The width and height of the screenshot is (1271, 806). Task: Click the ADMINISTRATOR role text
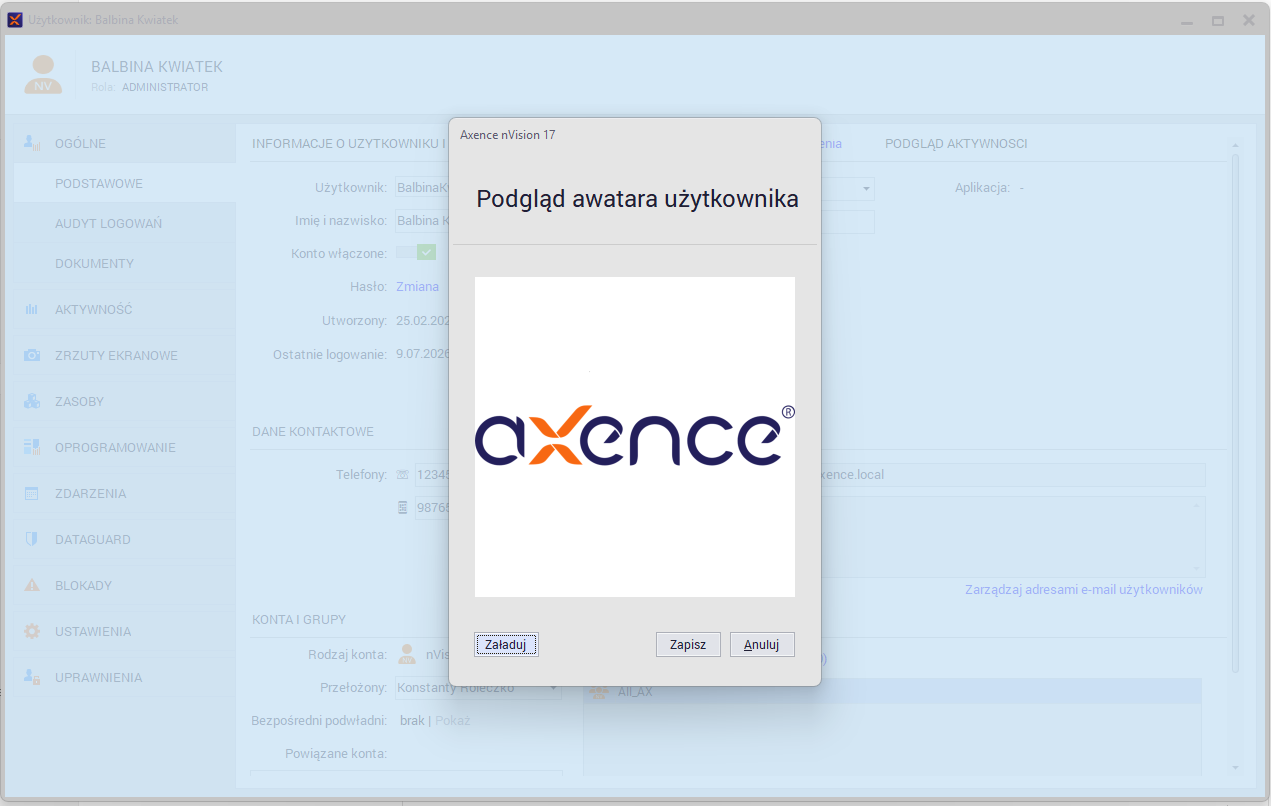(x=165, y=88)
